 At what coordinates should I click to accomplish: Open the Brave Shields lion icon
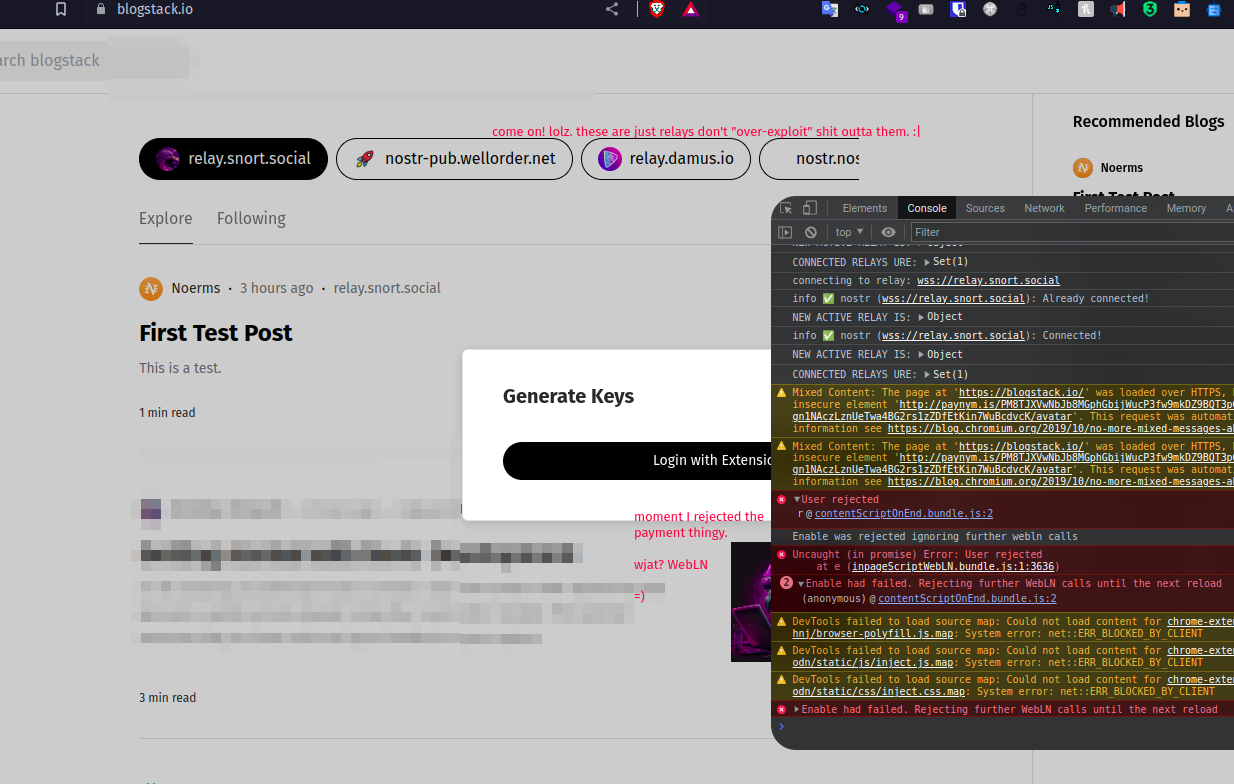(x=657, y=9)
